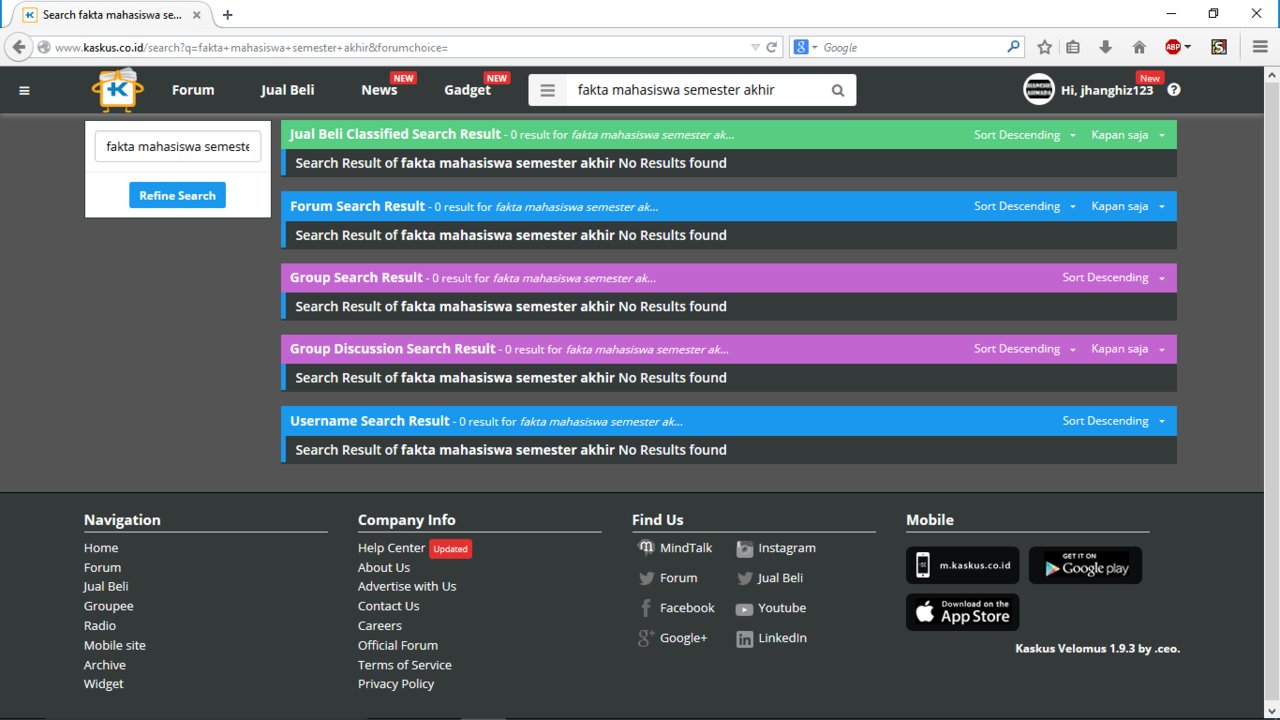This screenshot has width=1280, height=720.
Task: Open Kapan saja in Jual Beli results
Action: [x=1128, y=135]
